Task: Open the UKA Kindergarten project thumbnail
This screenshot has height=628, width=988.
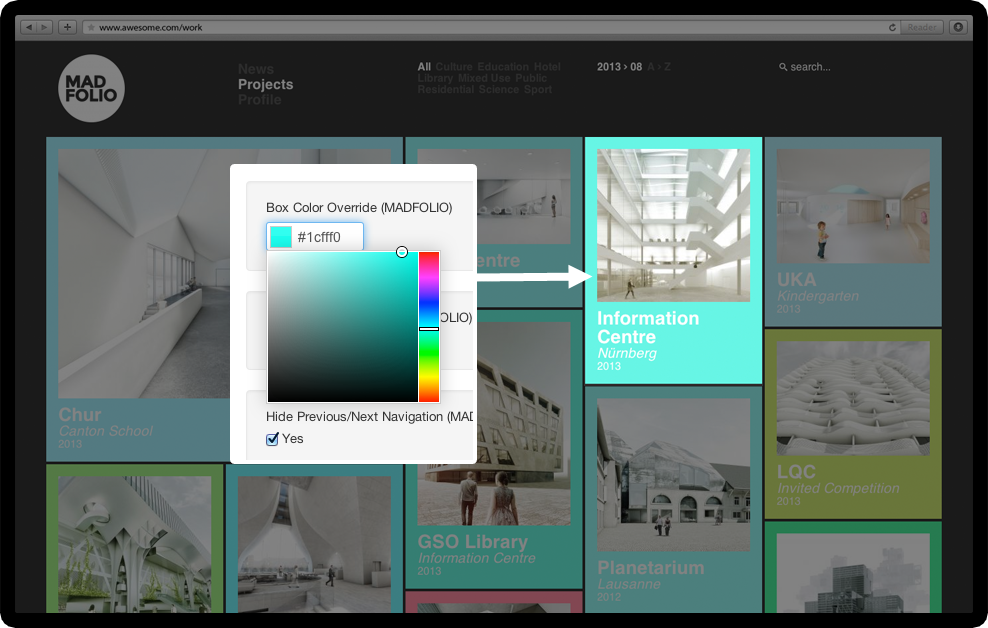Action: [852, 207]
